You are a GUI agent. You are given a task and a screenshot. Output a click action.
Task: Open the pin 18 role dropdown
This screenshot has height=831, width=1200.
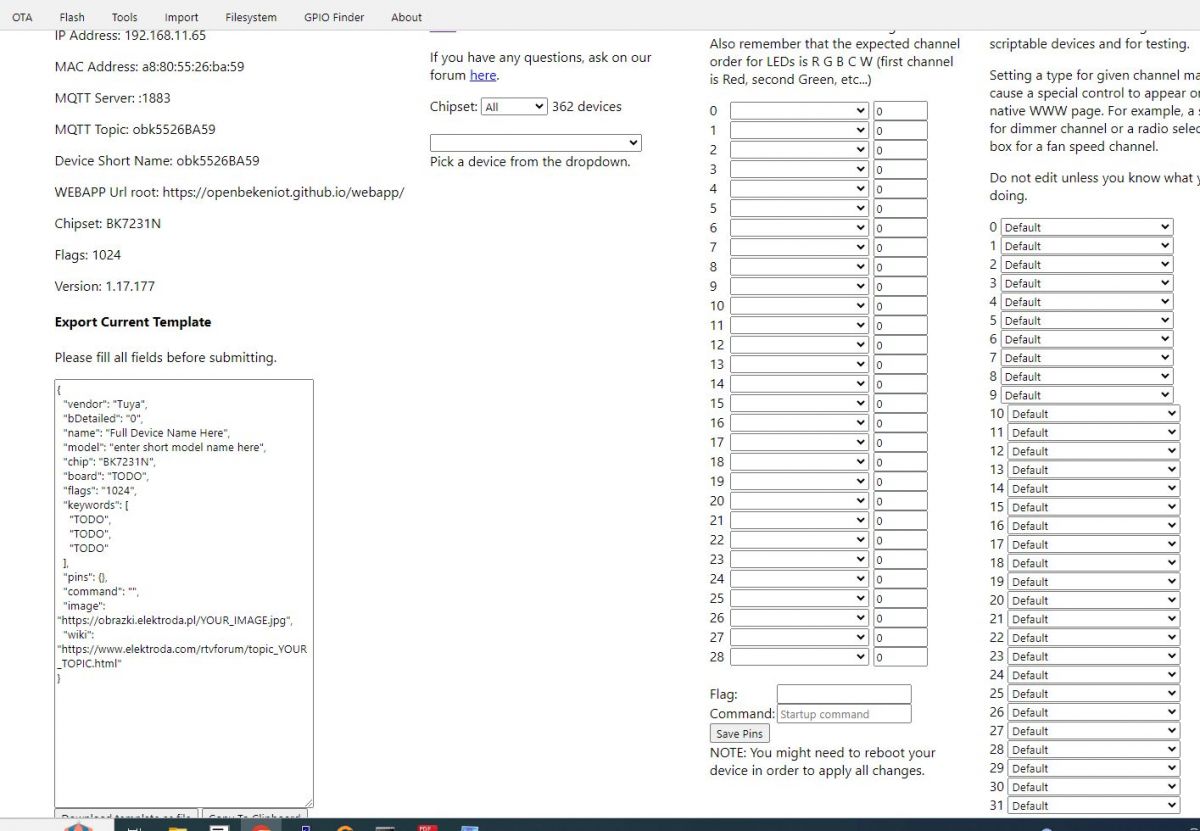click(x=799, y=462)
